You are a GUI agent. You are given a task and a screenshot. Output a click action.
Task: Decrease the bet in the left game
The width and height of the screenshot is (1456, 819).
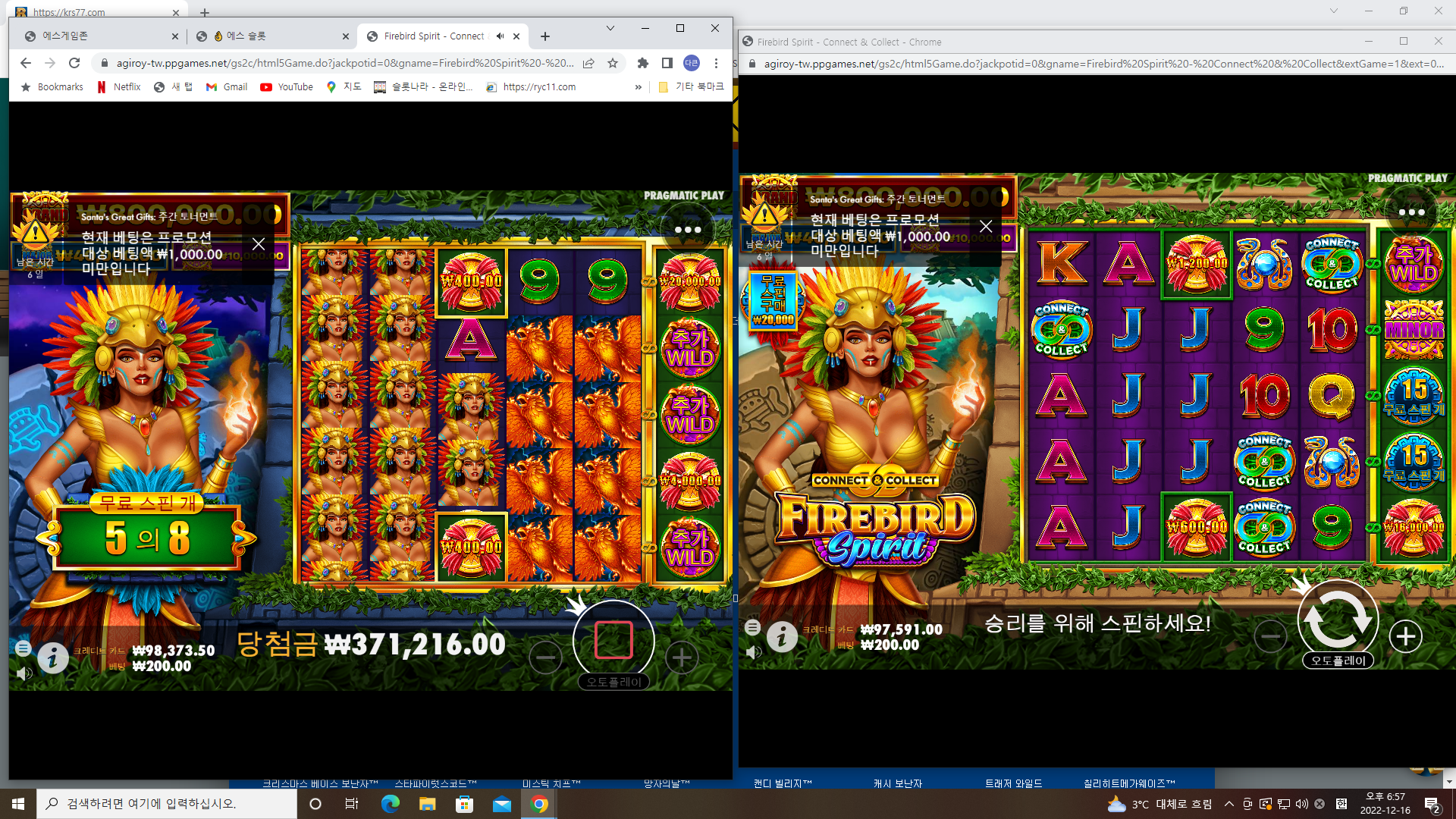[x=545, y=657]
